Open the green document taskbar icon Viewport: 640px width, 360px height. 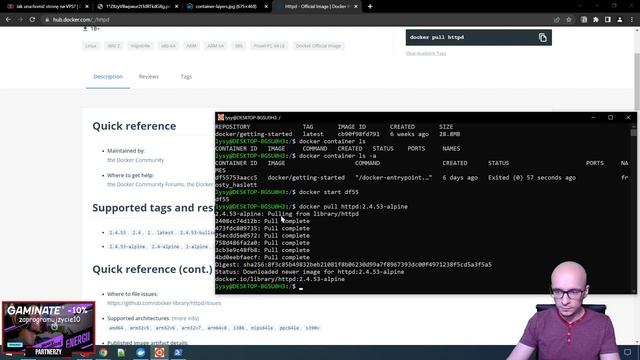[121, 353]
